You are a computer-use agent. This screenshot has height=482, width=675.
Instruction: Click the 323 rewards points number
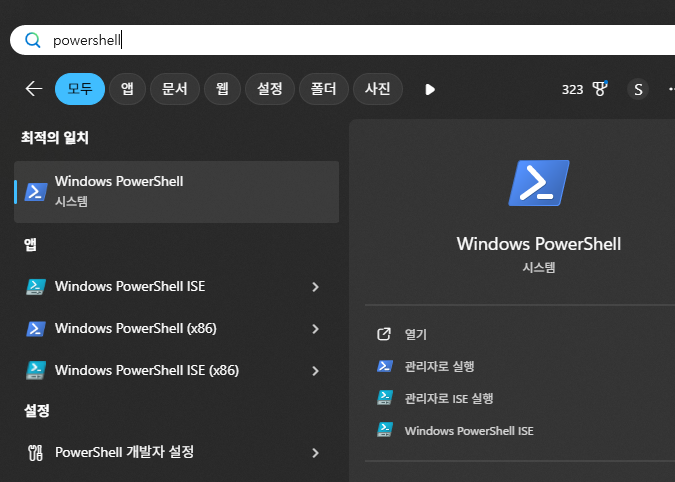tap(573, 90)
